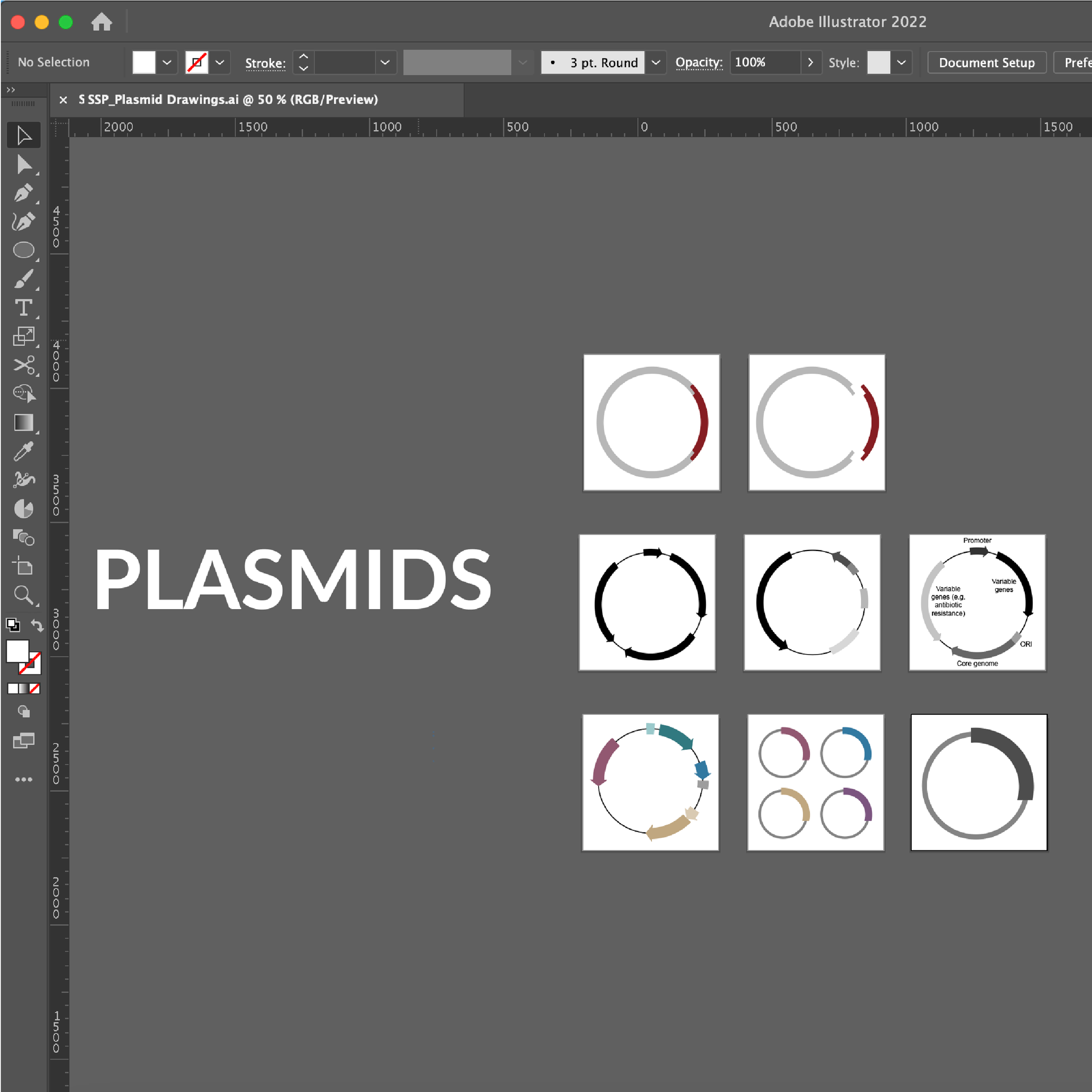The image size is (1092, 1092).
Task: Activate the Curvature tool
Action: click(24, 222)
